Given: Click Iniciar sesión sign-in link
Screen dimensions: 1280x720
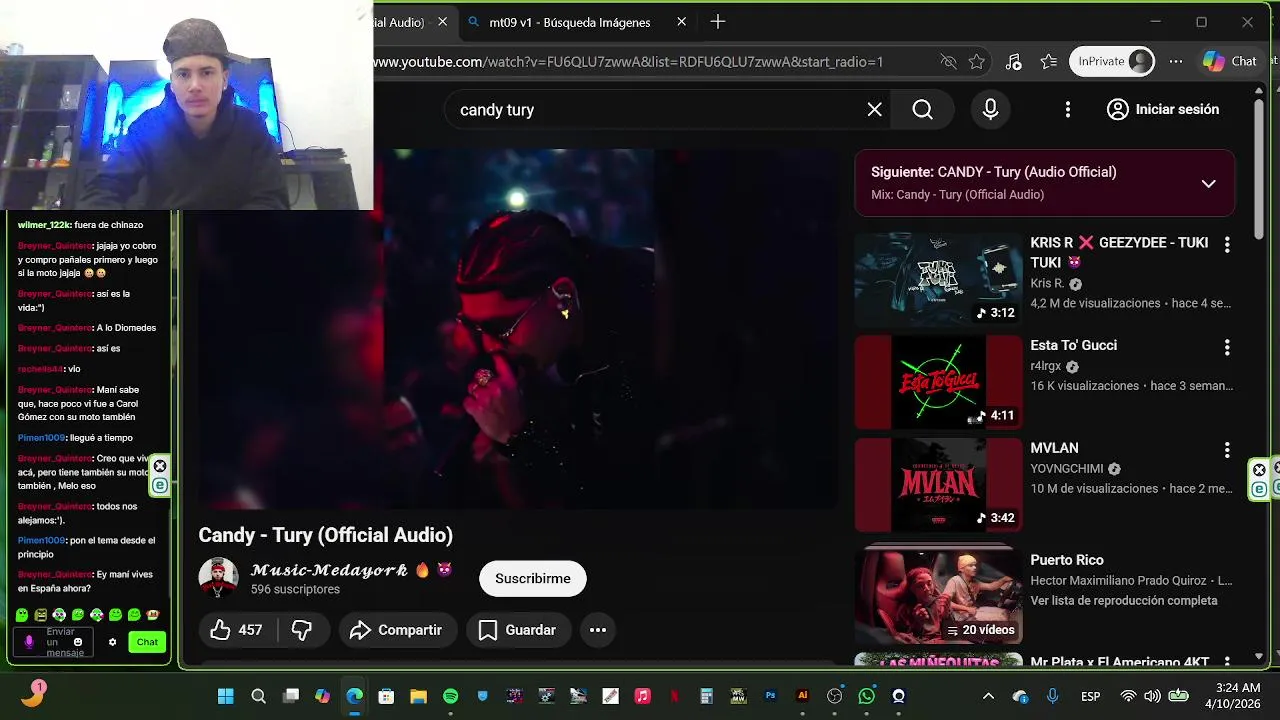Looking at the screenshot, I should point(1163,110).
